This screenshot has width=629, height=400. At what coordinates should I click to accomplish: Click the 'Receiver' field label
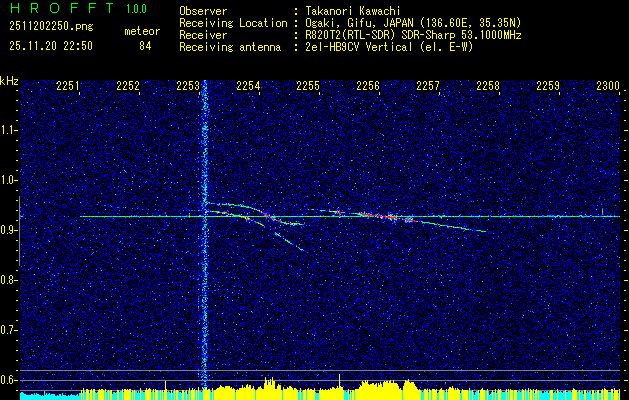pos(203,35)
